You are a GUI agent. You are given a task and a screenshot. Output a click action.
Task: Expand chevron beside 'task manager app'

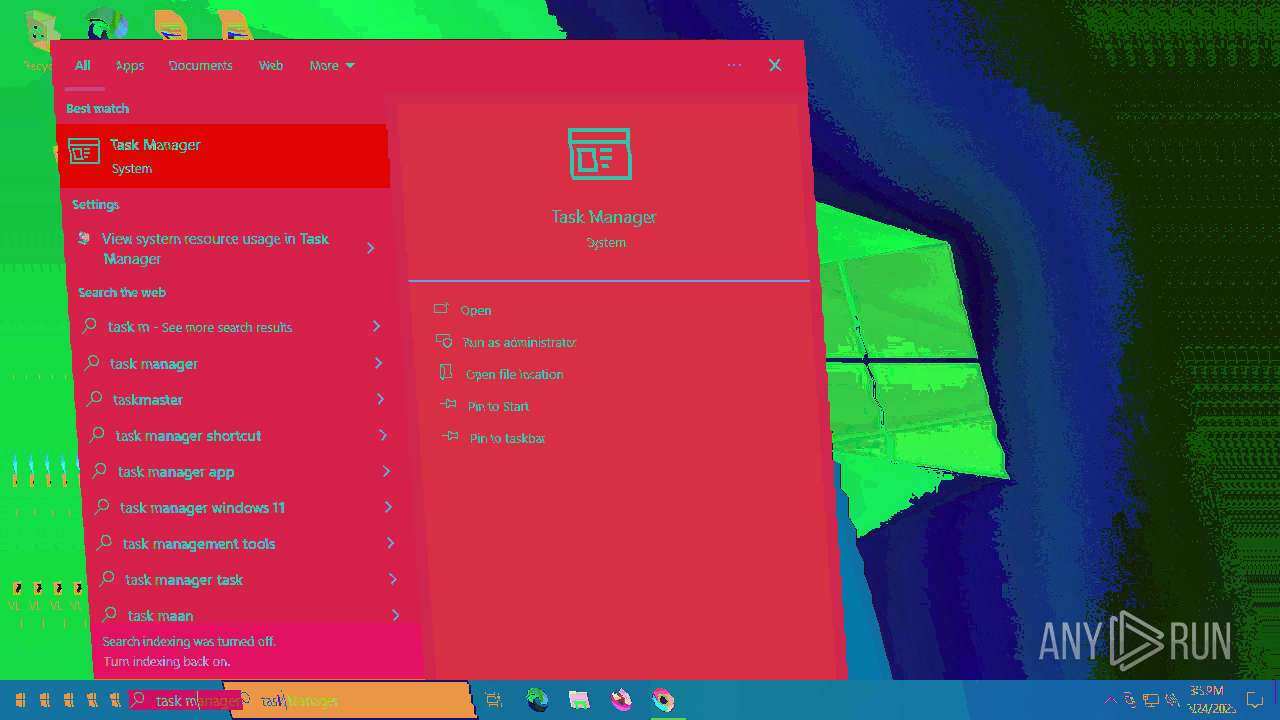(386, 471)
